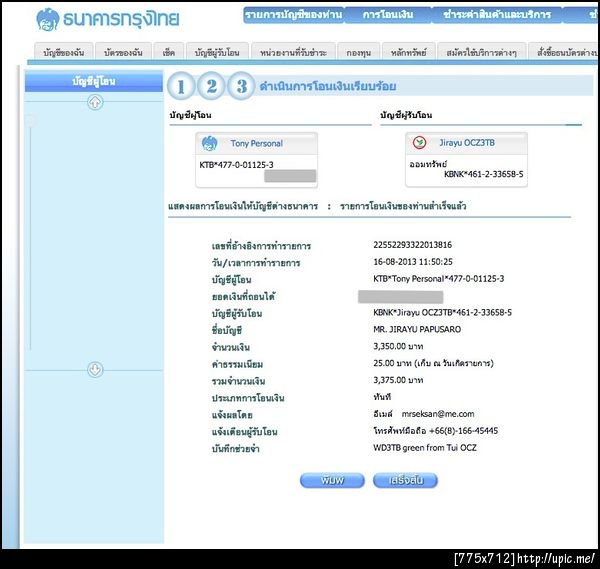Click recipient value KBNK*Jirayu OCZ3TB*461-2-33658-5
This screenshot has width=600, height=569.
pyautogui.click(x=442, y=313)
